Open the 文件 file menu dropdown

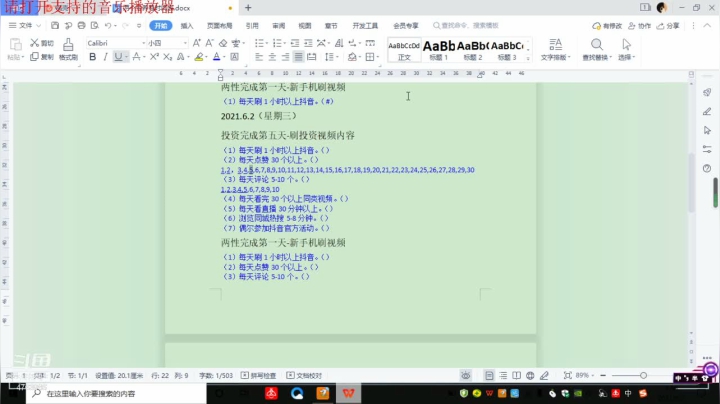coord(25,25)
